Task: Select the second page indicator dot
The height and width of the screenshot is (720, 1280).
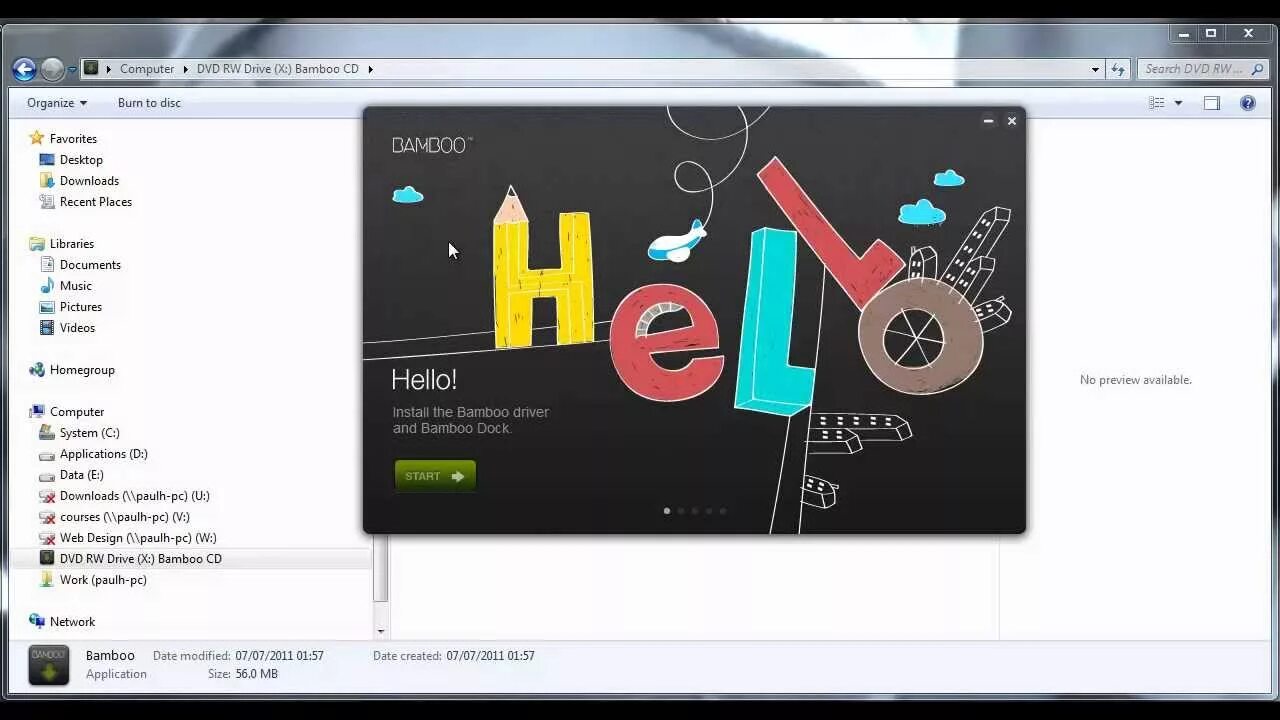Action: click(681, 511)
